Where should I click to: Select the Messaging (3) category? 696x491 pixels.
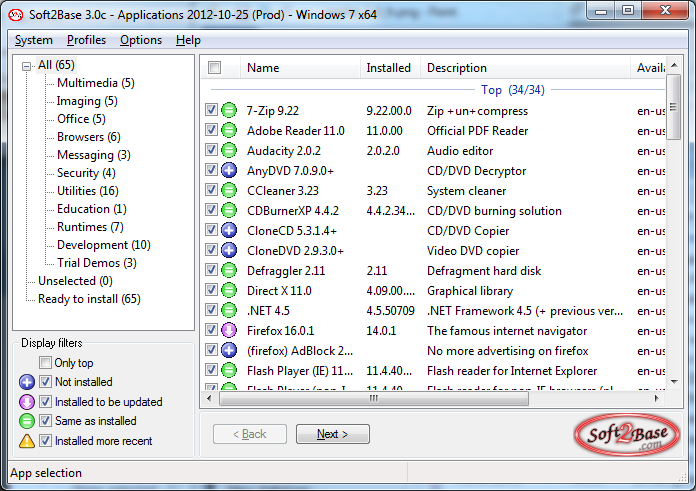[x=94, y=155]
